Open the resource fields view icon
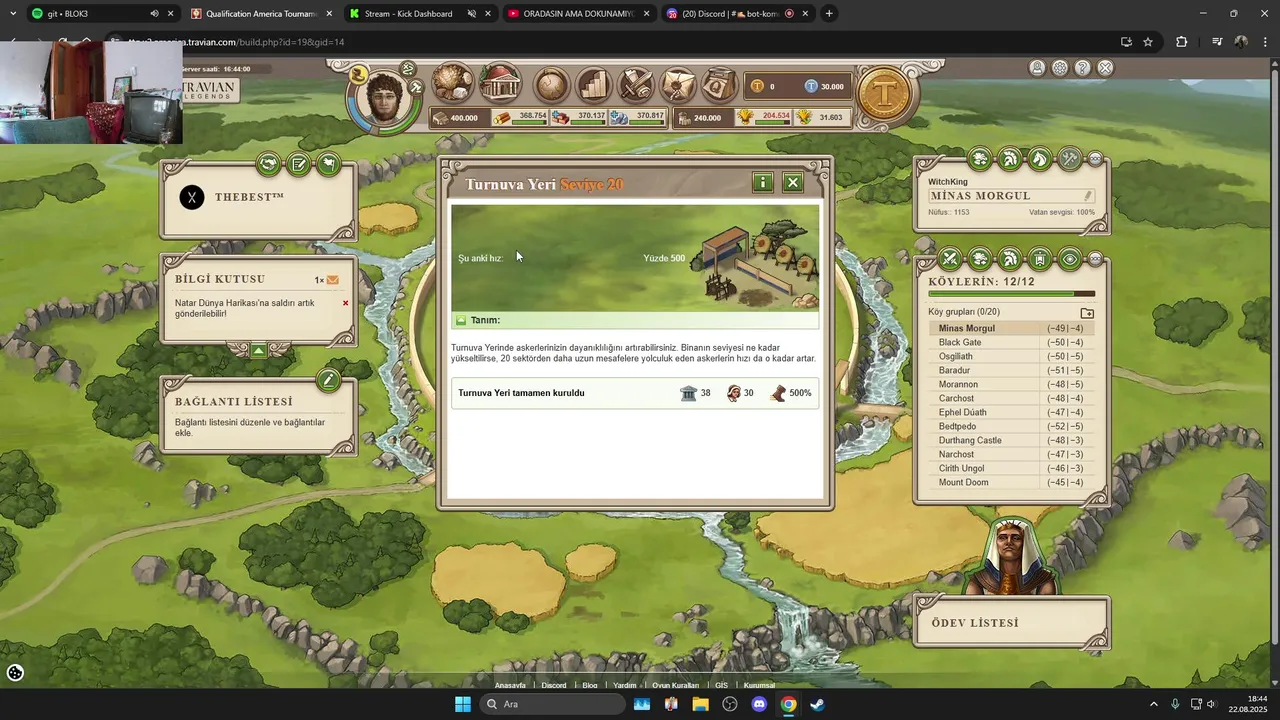Screen dimensions: 1280x720 pyautogui.click(x=452, y=84)
